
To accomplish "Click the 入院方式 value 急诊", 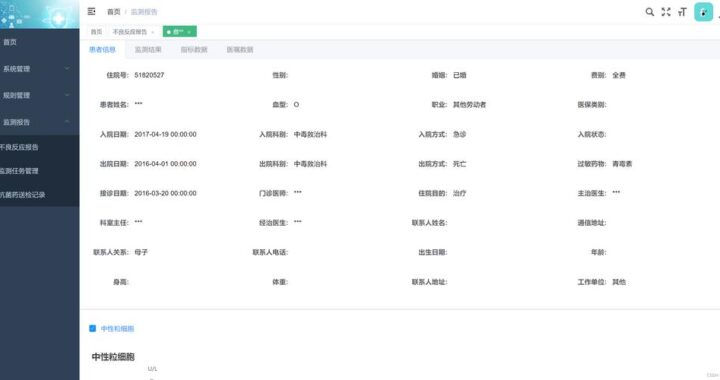I will [460, 134].
